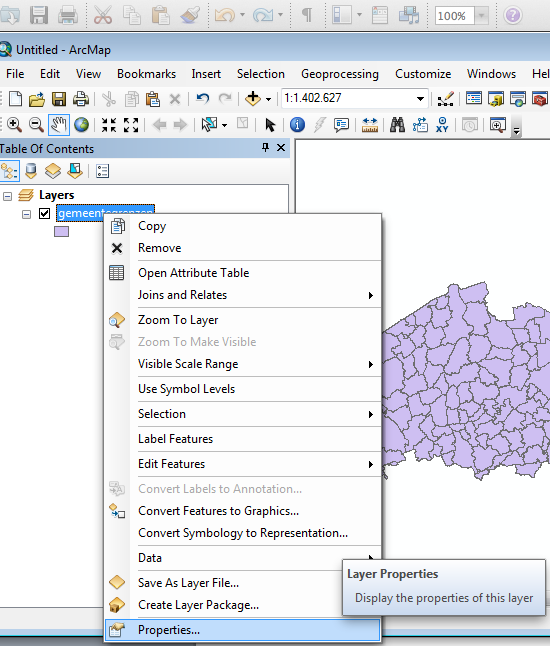Choose Open Attribute Table
The image size is (550, 646).
coord(243,273)
